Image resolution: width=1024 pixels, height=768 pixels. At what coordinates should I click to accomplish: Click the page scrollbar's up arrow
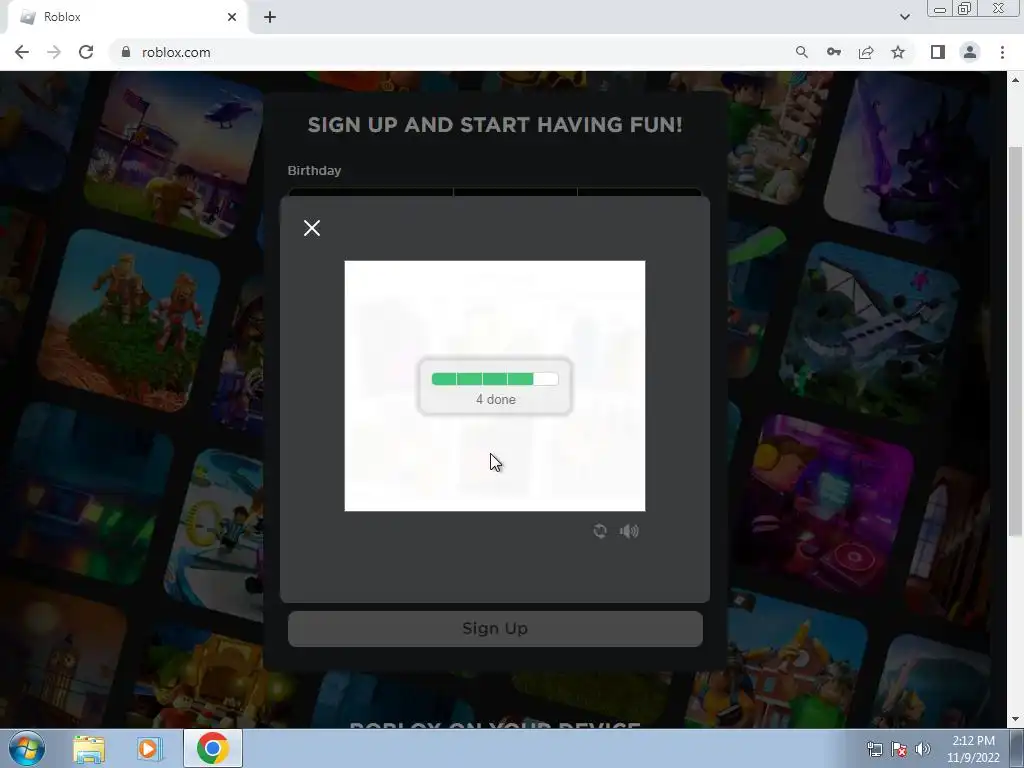pyautogui.click(x=1015, y=80)
